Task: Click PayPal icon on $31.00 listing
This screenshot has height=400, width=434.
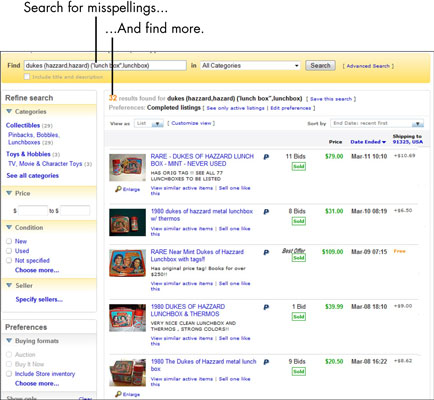Action: (266, 212)
